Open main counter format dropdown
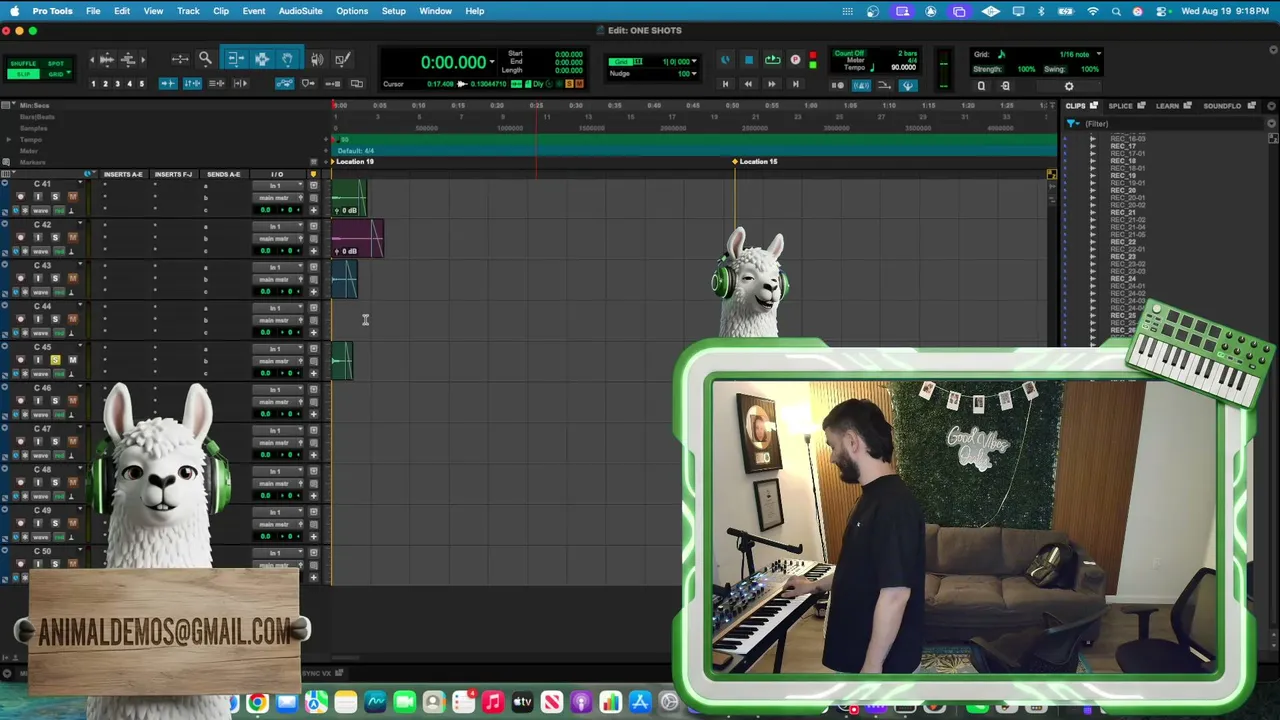Screen dimensions: 1280x720 [x=492, y=63]
